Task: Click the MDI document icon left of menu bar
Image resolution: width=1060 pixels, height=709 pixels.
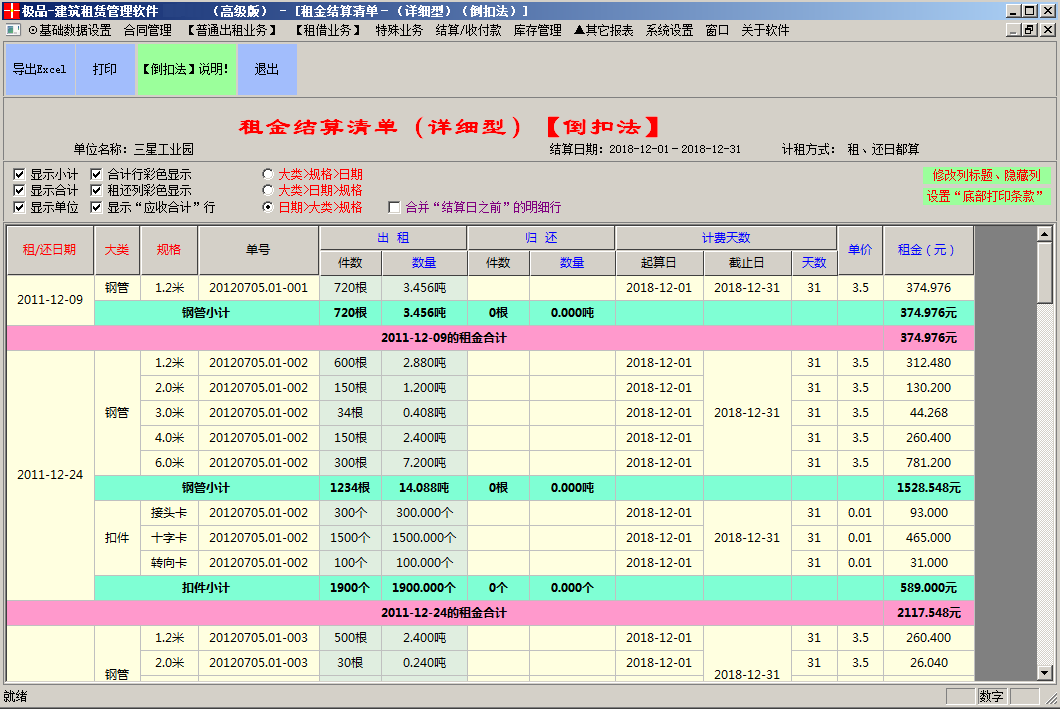Action: click(13, 30)
